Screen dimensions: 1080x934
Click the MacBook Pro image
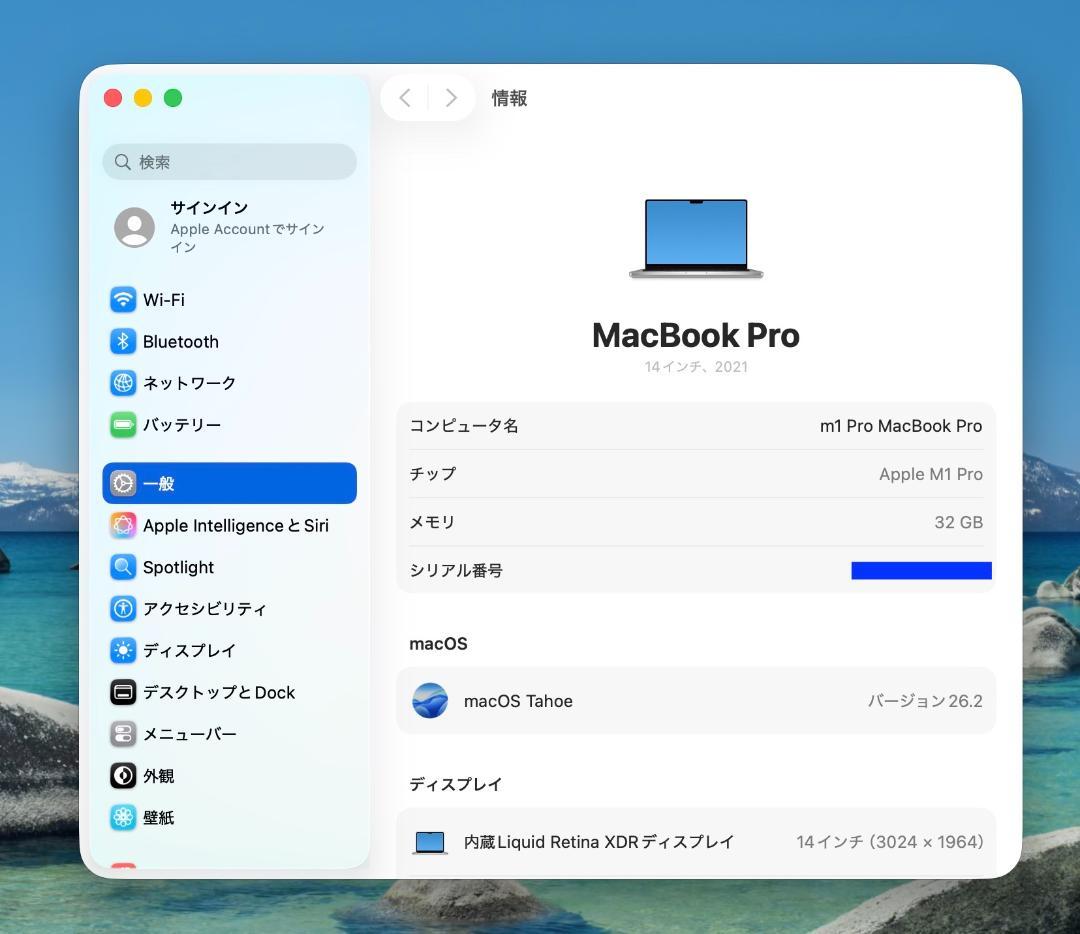(695, 235)
